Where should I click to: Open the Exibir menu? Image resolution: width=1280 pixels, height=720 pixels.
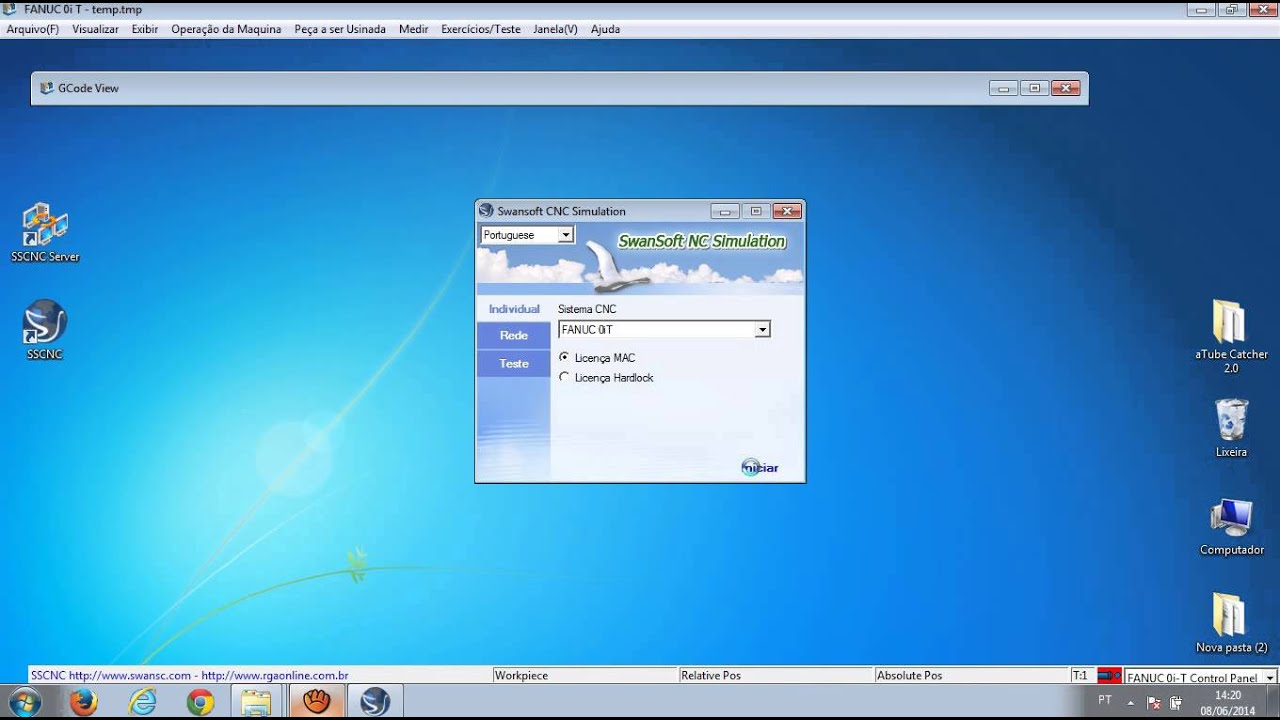pyautogui.click(x=145, y=29)
